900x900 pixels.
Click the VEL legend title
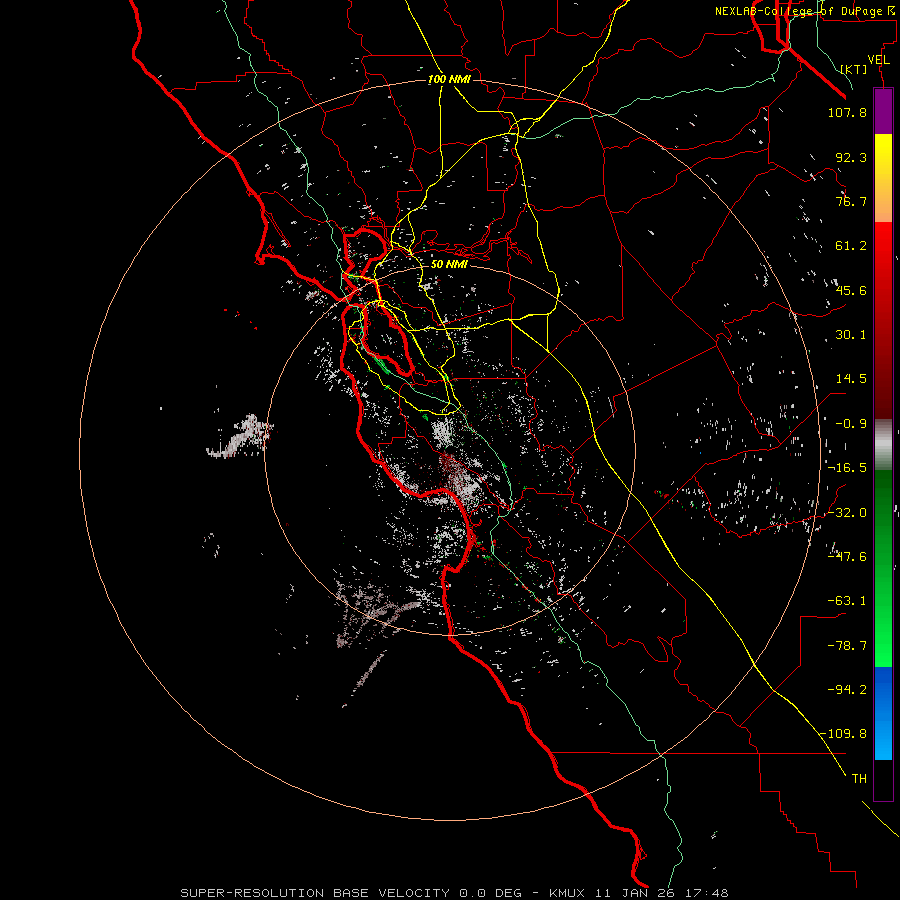coord(878,60)
